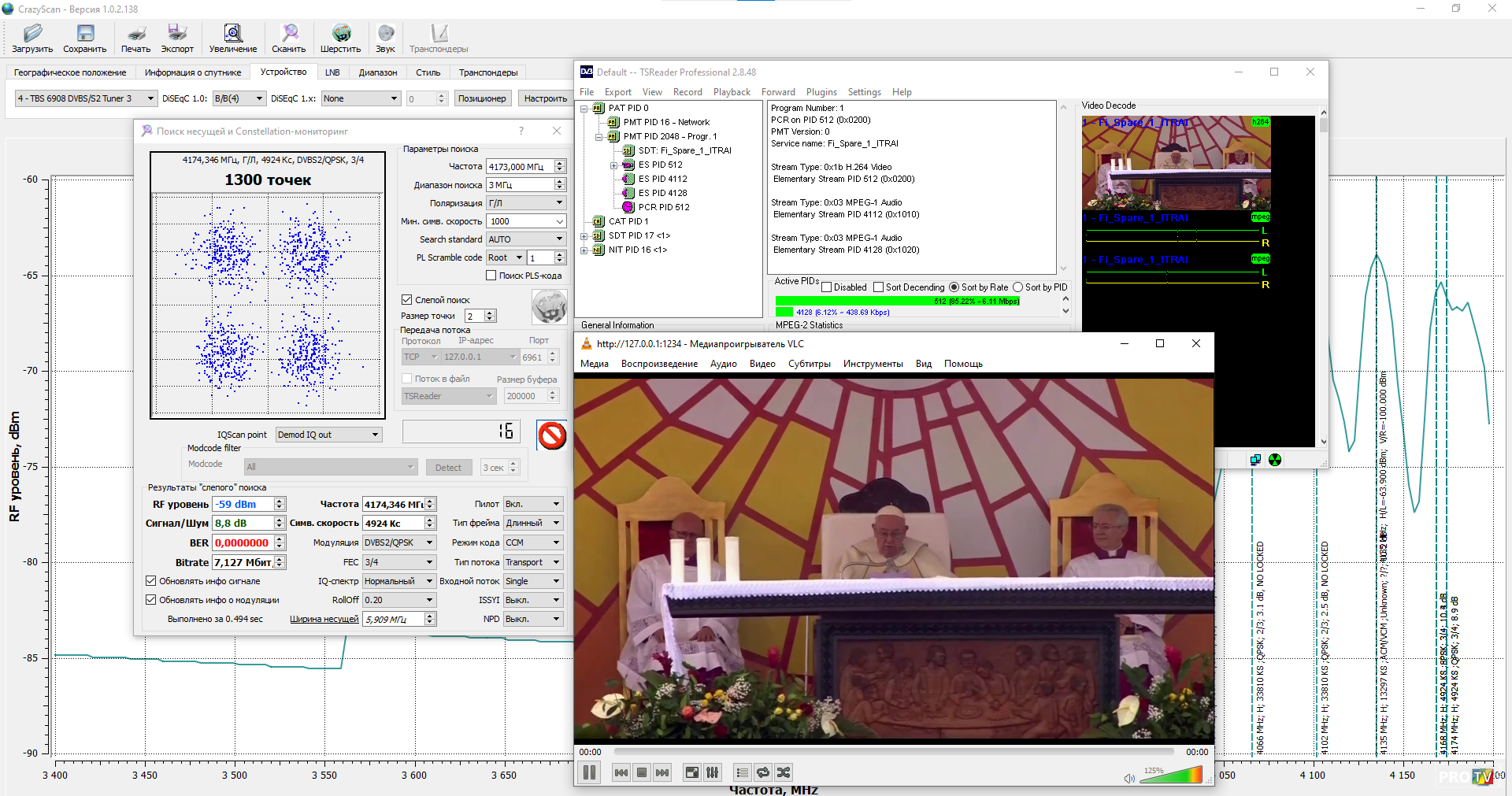The height and width of the screenshot is (796, 1512).
Task: Pause playback in VLC player
Action: pos(589,772)
